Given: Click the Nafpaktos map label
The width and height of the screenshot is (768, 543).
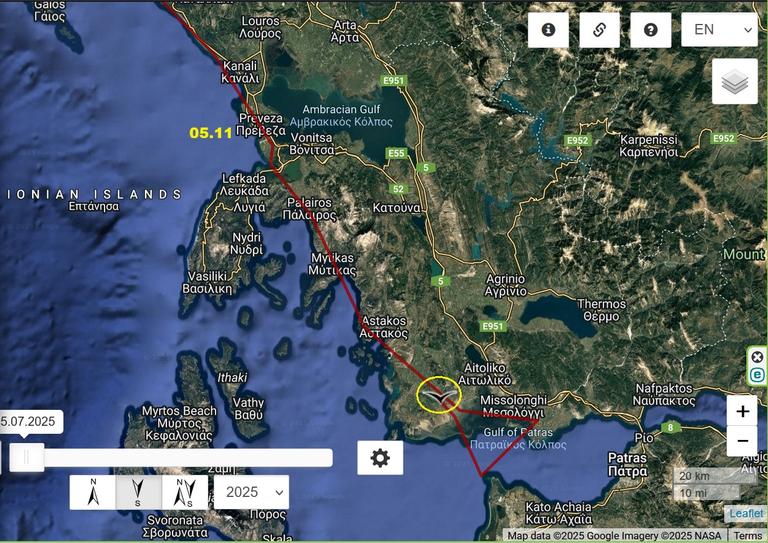Looking at the screenshot, I should pyautogui.click(x=664, y=395).
